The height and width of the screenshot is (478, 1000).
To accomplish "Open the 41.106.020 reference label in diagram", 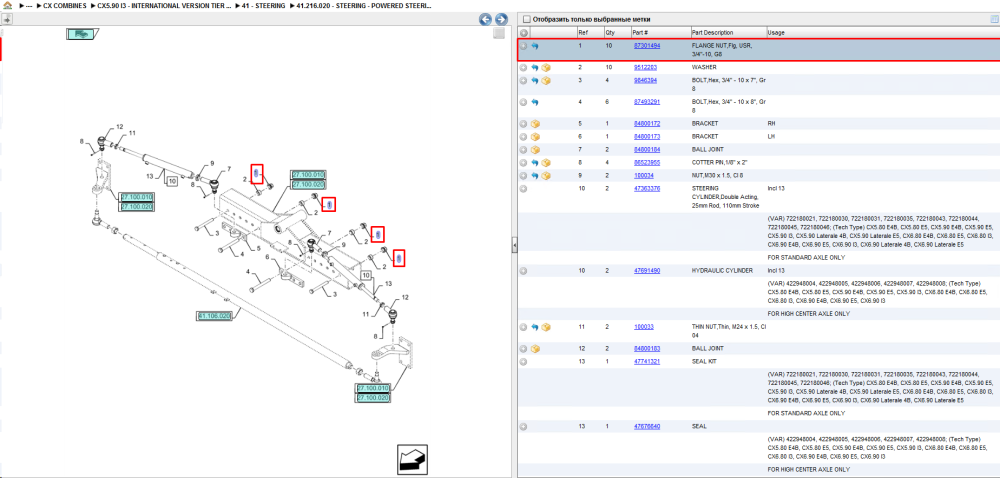I will (x=214, y=315).
